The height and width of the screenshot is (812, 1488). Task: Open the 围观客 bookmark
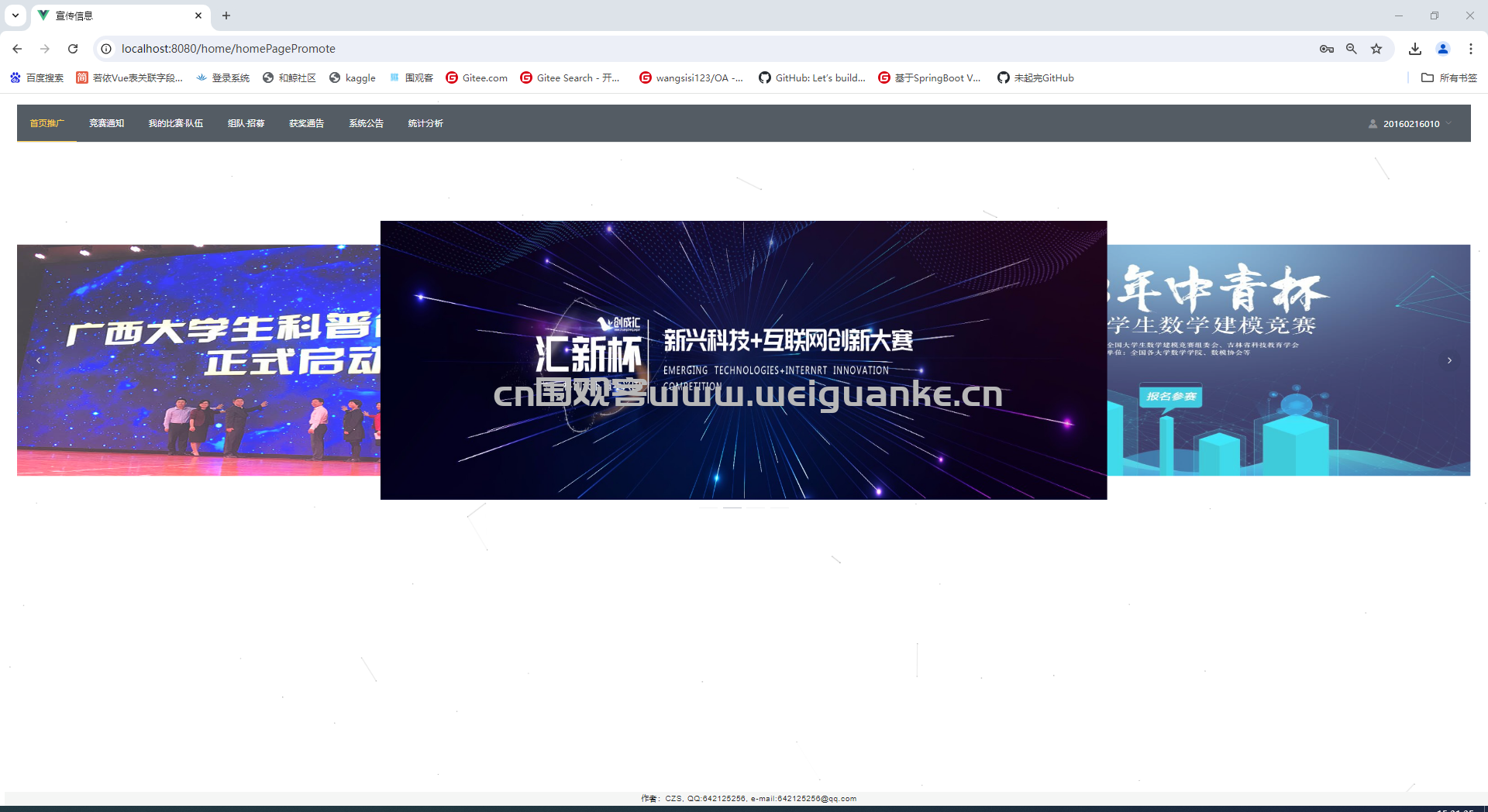pyautogui.click(x=411, y=77)
